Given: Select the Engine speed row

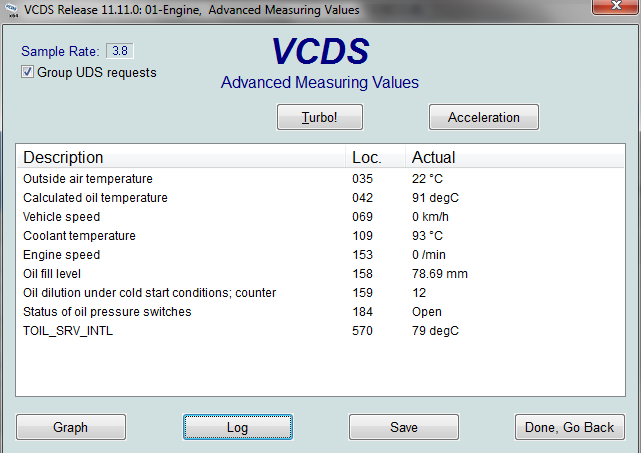Looking at the screenshot, I should (x=320, y=255).
